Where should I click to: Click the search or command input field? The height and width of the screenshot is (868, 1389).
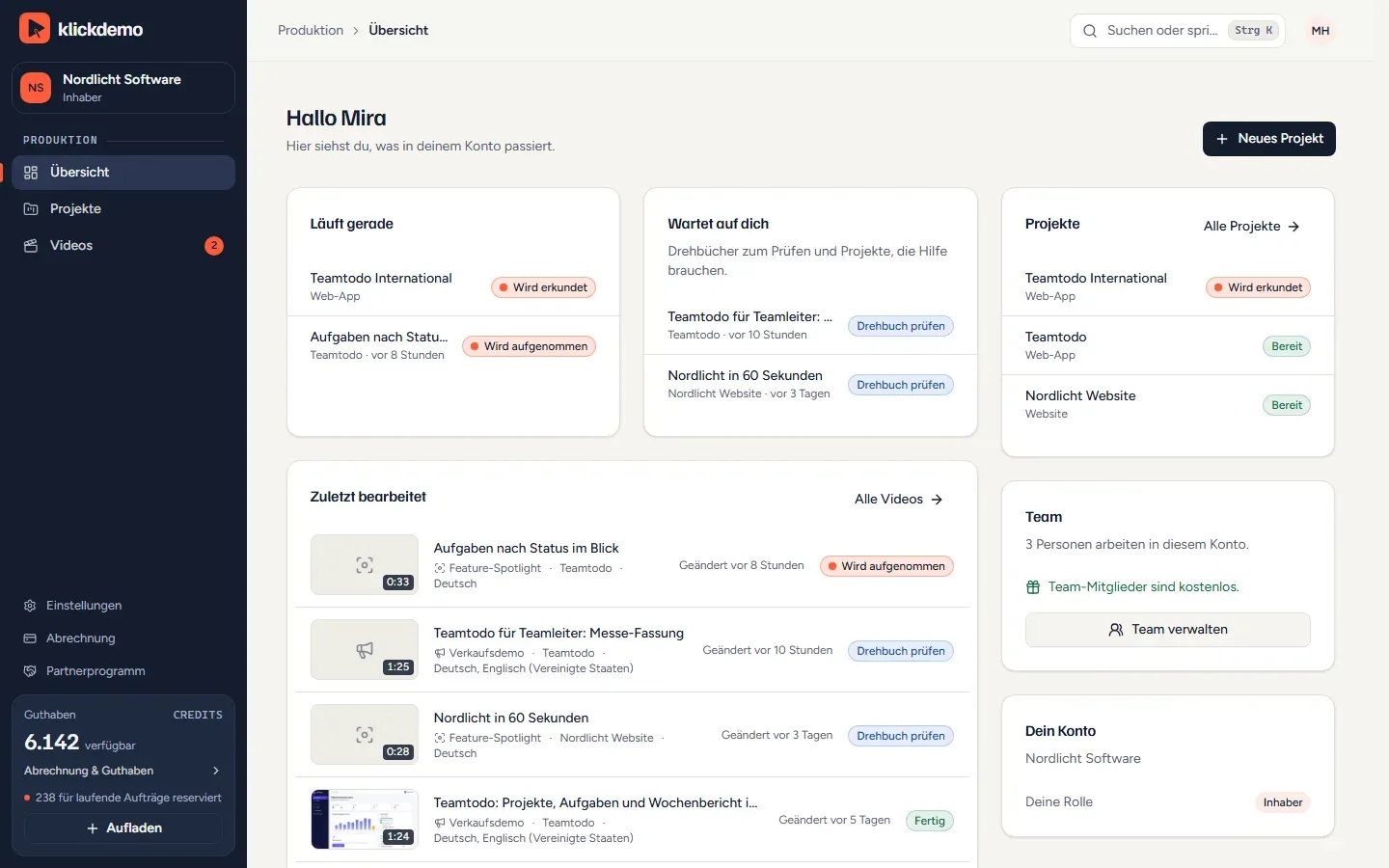pos(1178,31)
